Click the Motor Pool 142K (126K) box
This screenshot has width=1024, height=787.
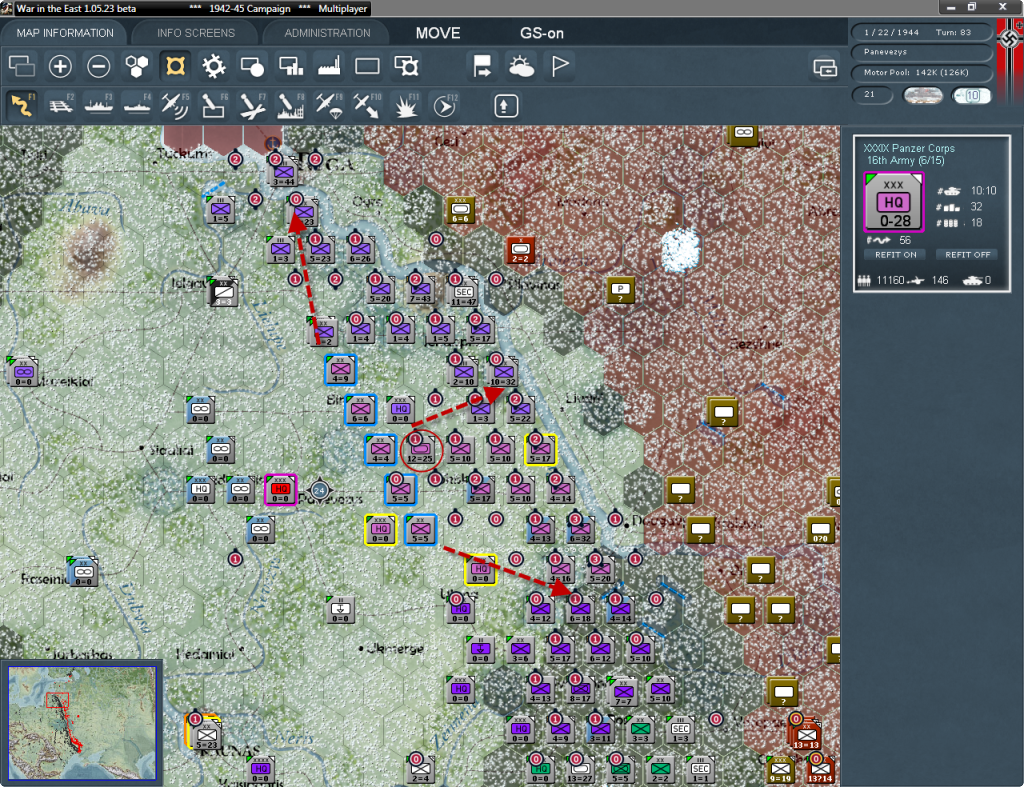(x=921, y=72)
